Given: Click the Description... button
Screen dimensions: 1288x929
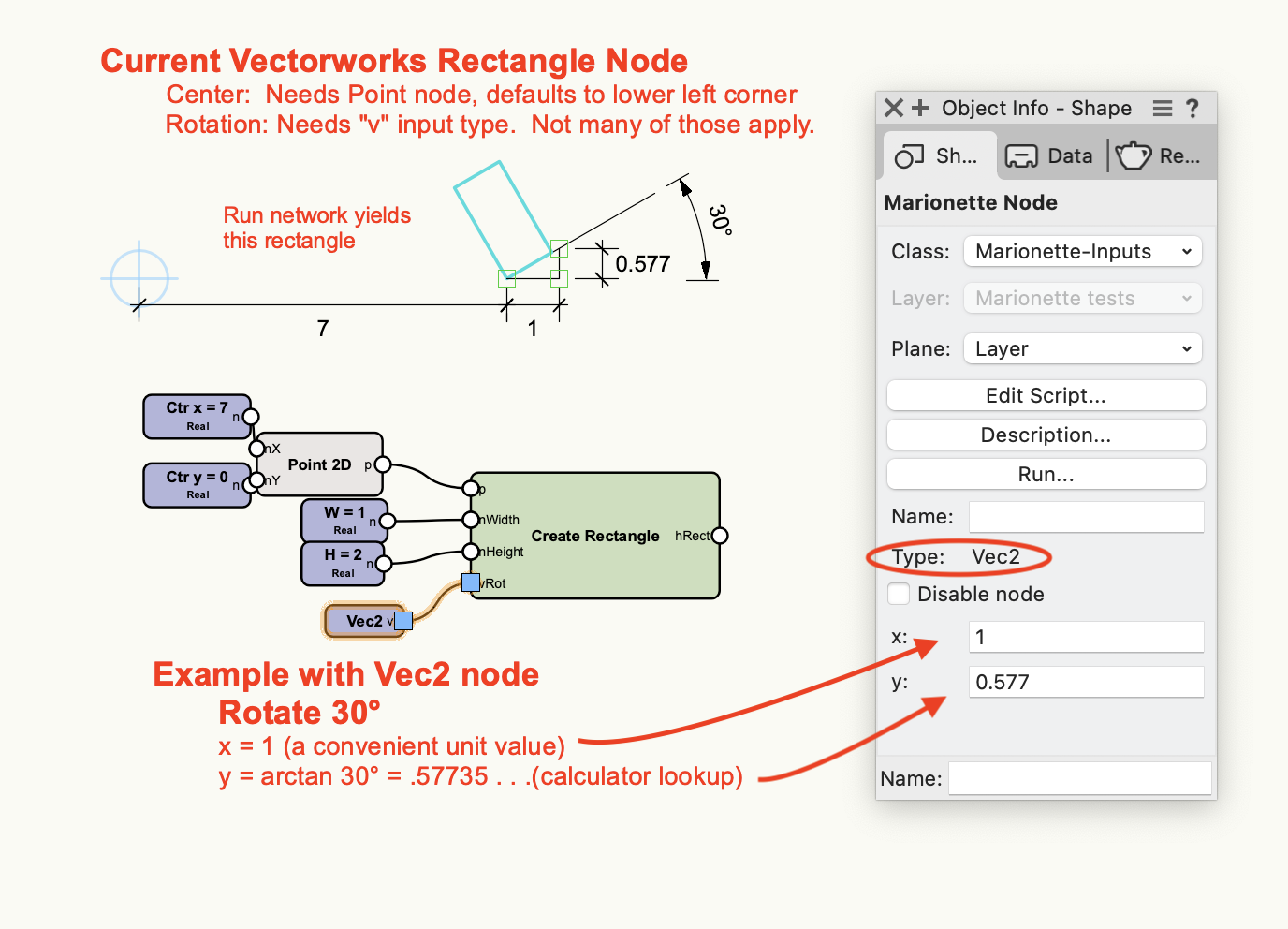Looking at the screenshot, I should pos(1046,435).
